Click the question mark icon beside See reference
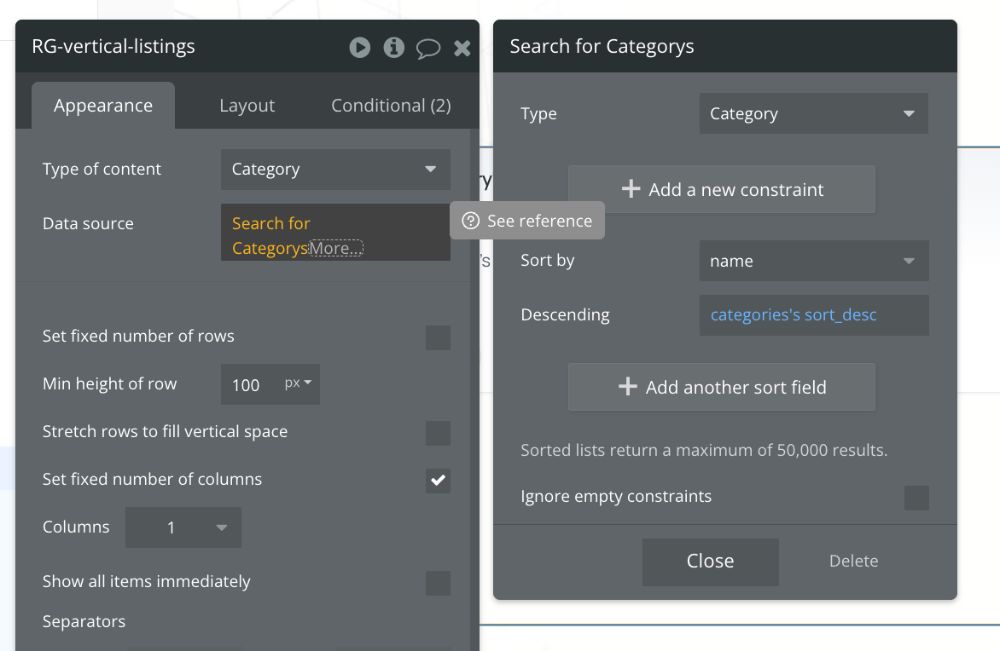This screenshot has height=651, width=1000. (x=471, y=221)
